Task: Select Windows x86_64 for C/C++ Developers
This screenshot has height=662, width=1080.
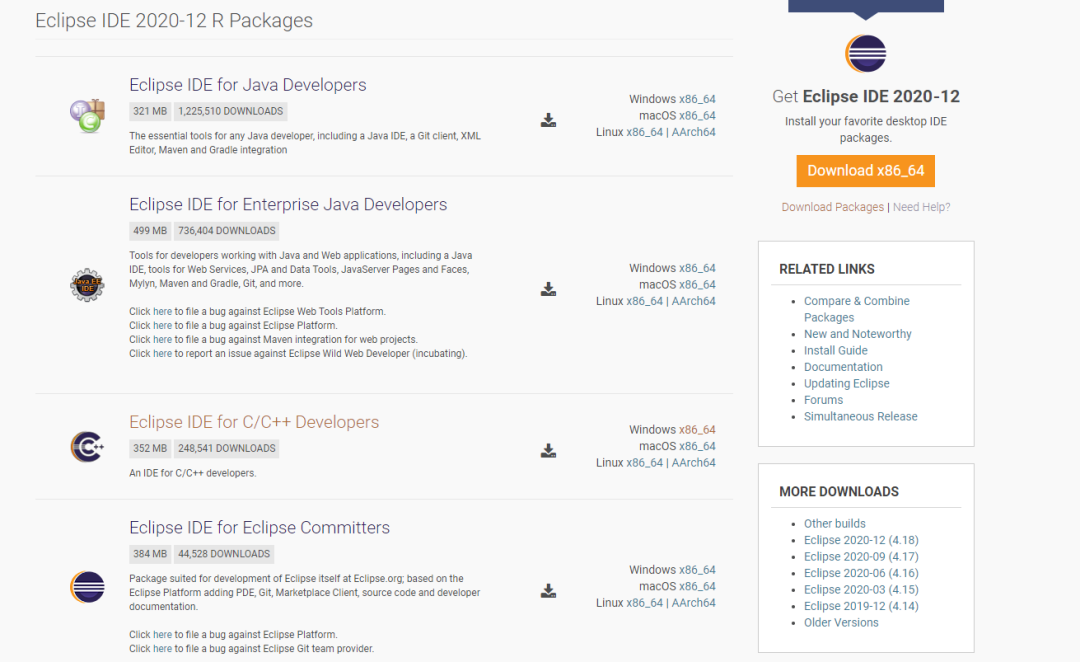Action: pyautogui.click(x=697, y=430)
